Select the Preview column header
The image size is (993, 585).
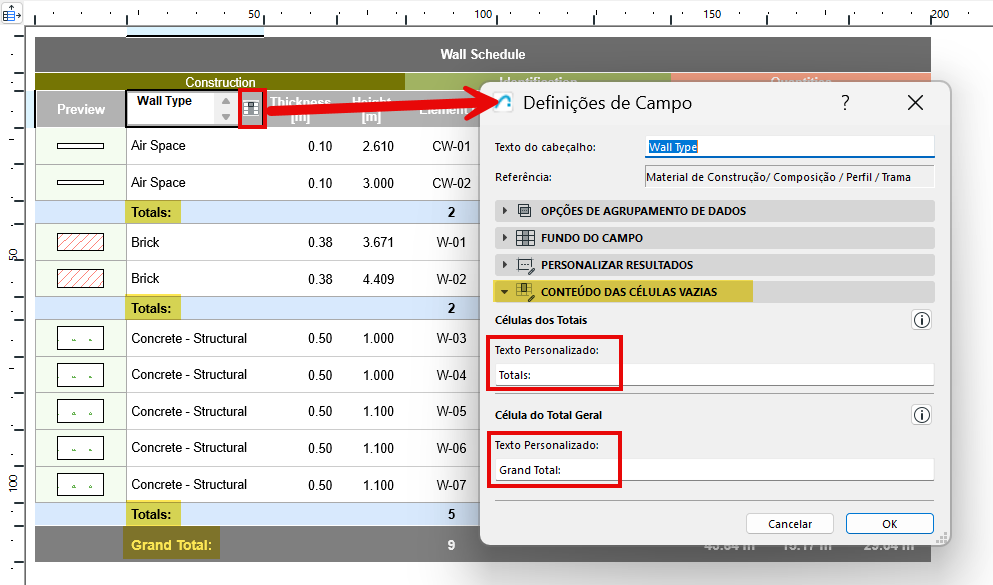(81, 109)
